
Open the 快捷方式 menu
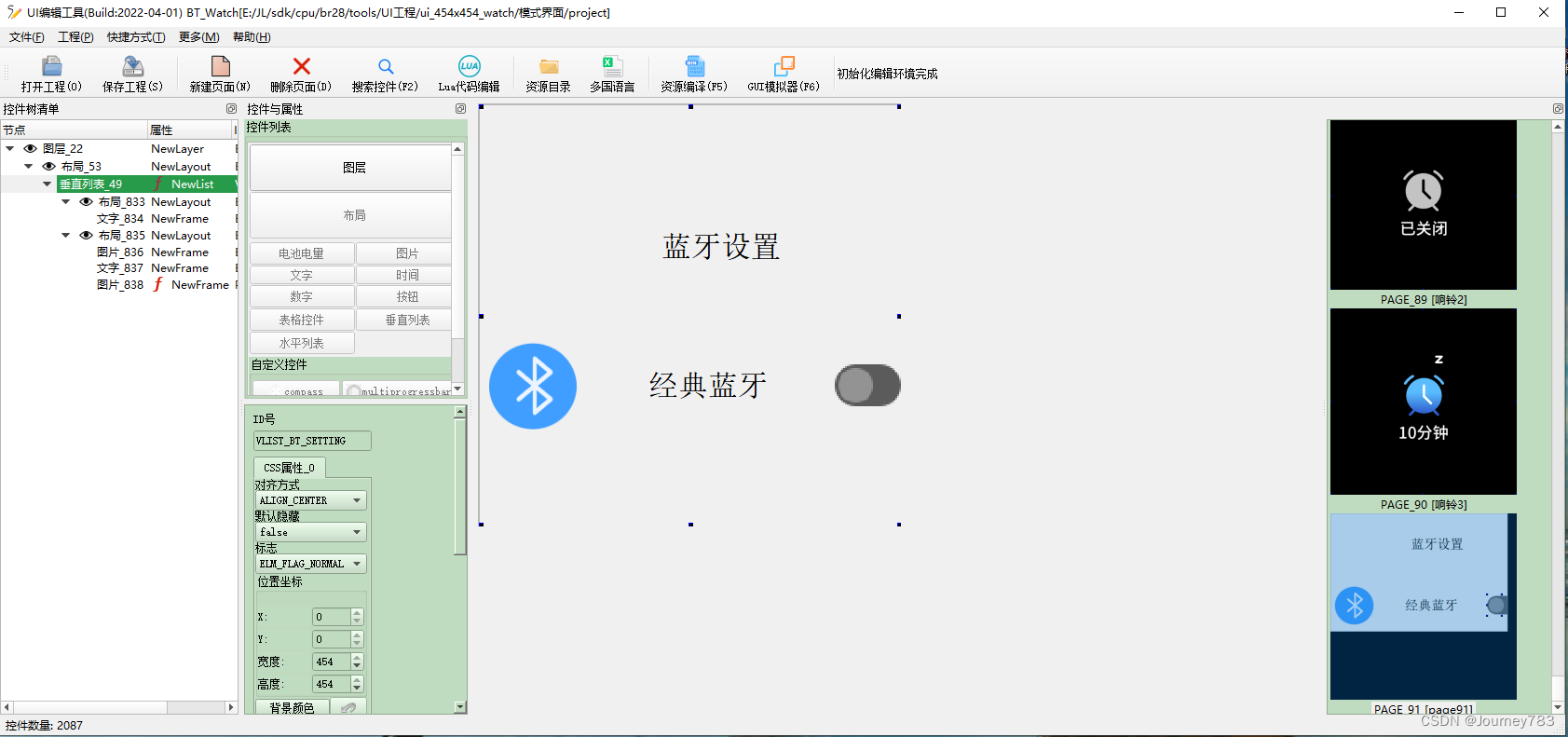(x=136, y=37)
